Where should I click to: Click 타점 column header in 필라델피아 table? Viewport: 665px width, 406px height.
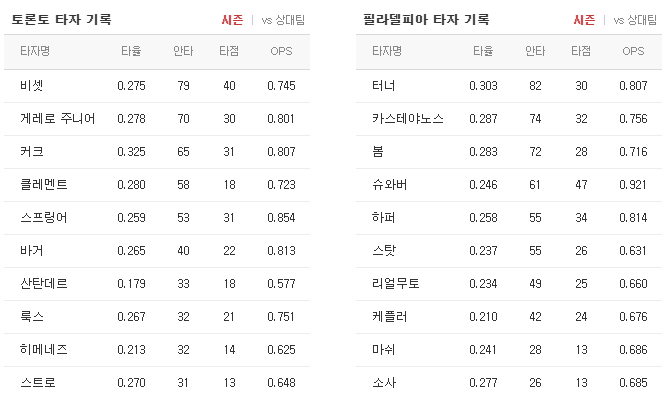point(581,51)
